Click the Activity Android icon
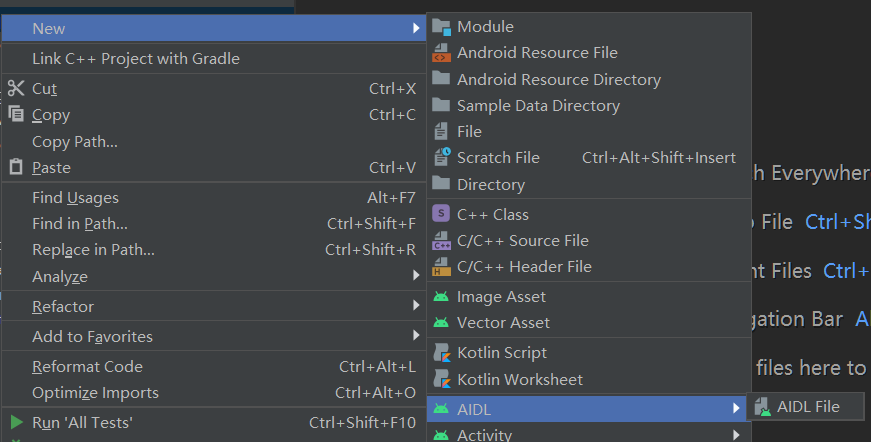 441,435
